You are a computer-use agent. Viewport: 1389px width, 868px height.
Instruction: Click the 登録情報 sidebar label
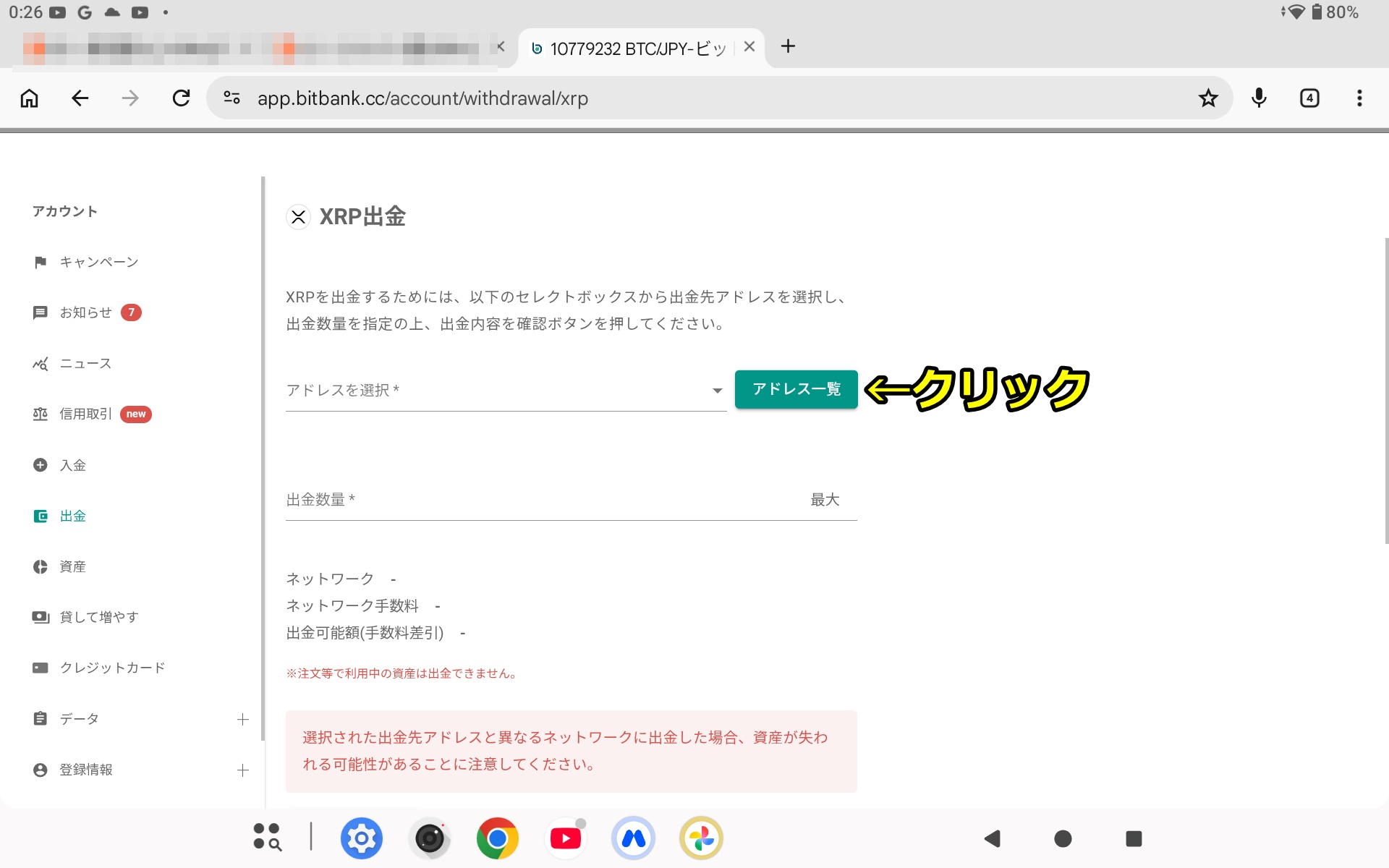coord(86,770)
